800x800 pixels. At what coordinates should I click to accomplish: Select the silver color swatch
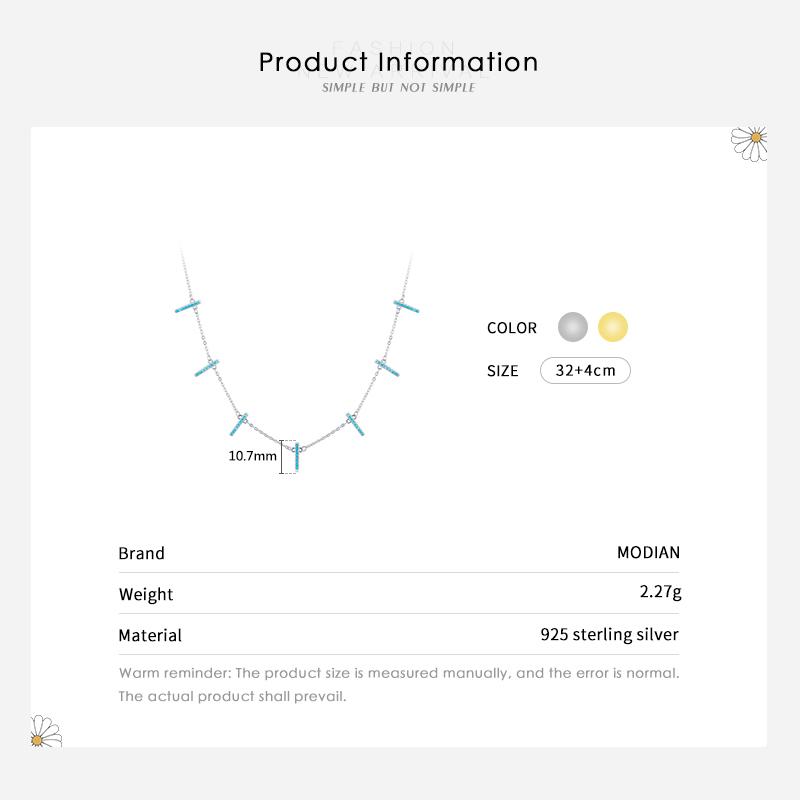click(x=573, y=327)
